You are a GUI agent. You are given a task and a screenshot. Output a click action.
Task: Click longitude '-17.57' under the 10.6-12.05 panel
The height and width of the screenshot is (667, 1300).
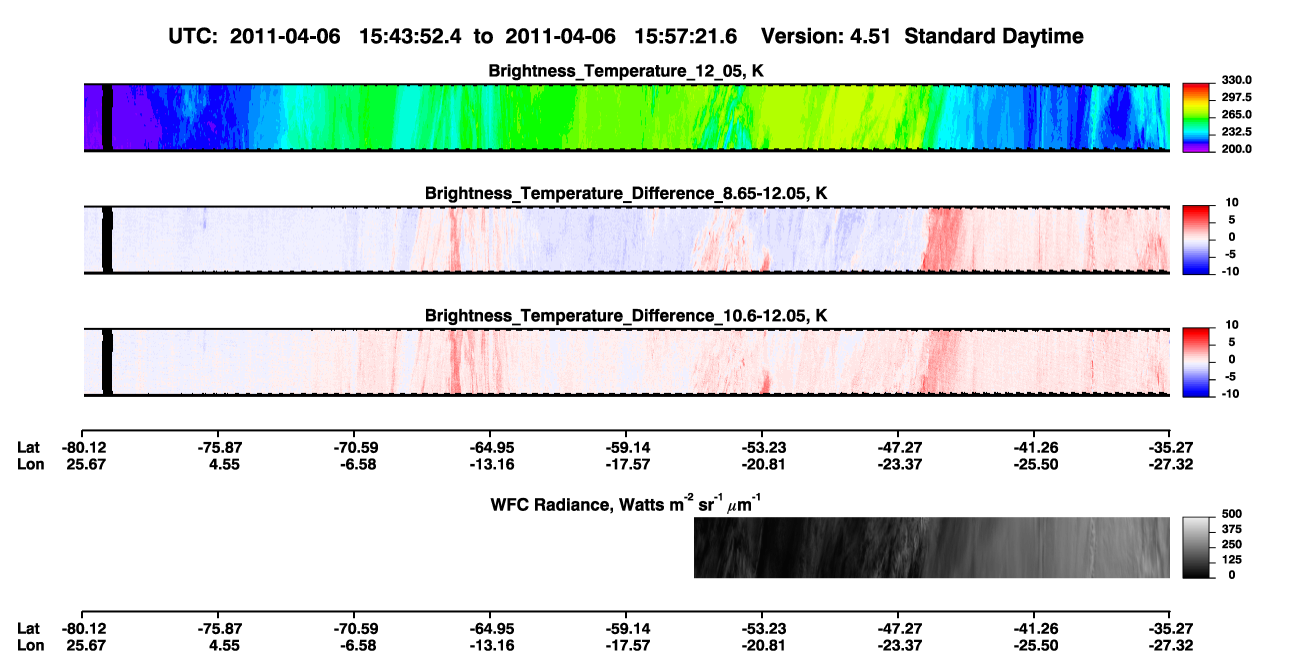click(626, 464)
